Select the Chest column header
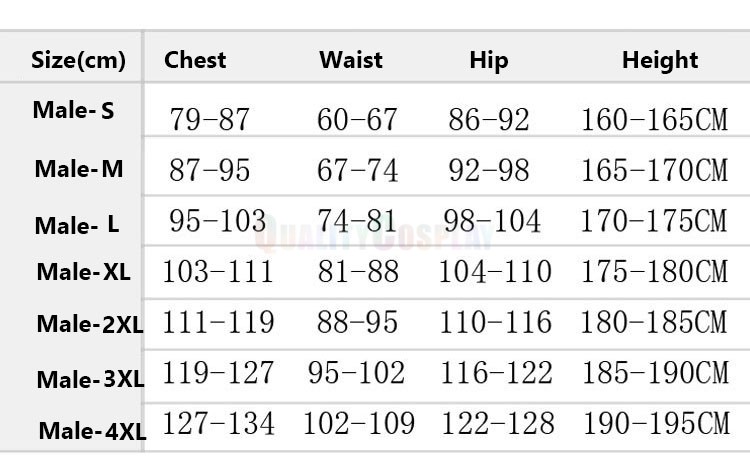The width and height of the screenshot is (750, 468). coord(195,60)
